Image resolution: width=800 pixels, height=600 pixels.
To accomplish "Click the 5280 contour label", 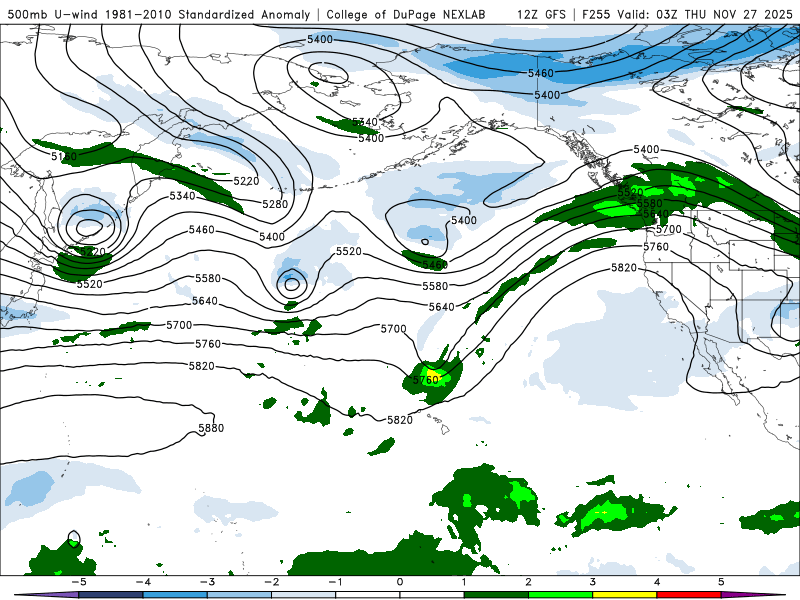I will (275, 204).
